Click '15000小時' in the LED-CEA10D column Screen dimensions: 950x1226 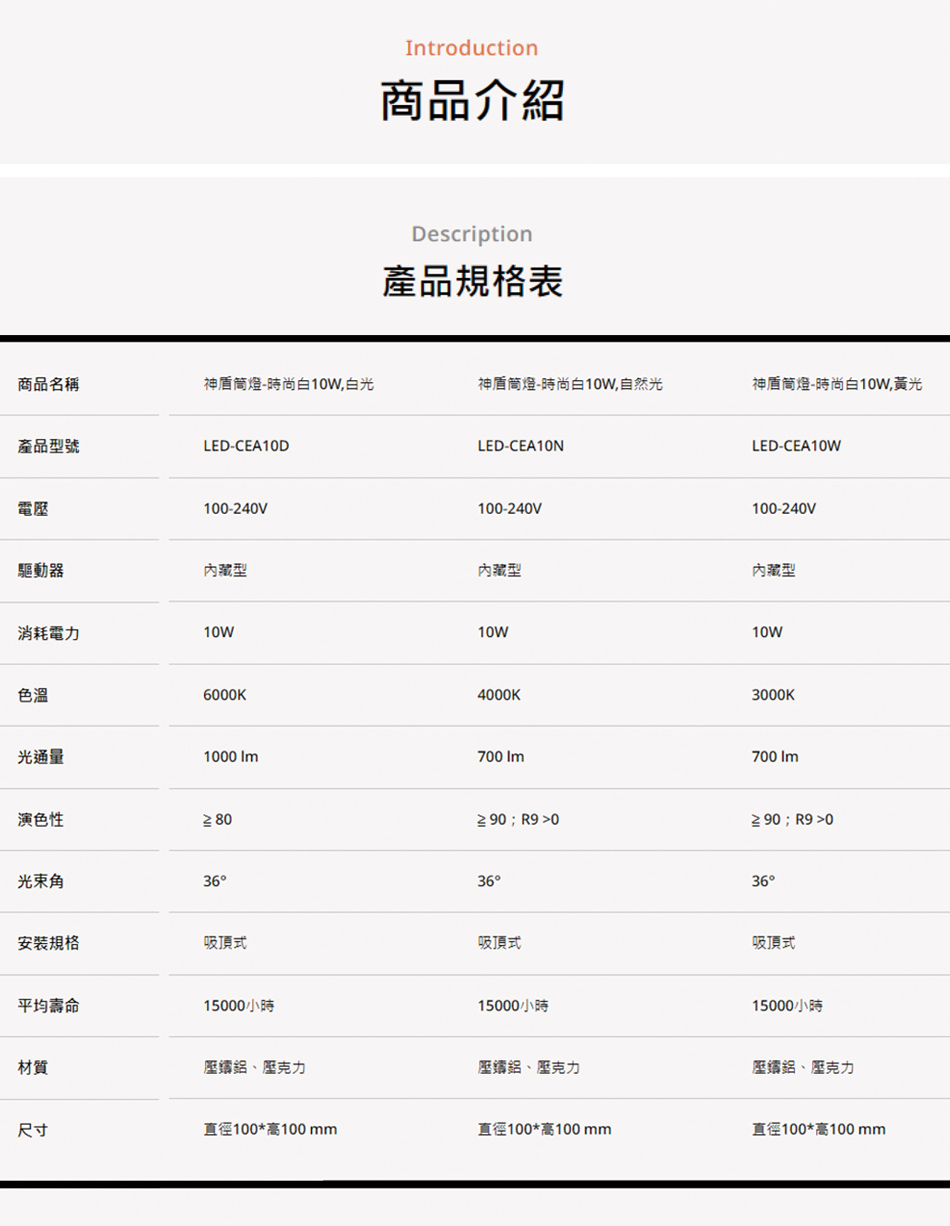pos(239,1005)
